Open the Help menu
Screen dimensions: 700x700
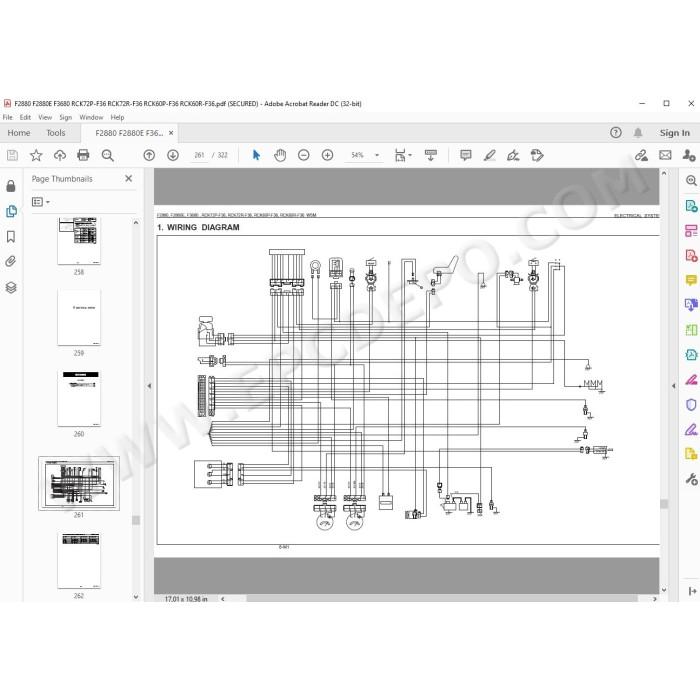pyautogui.click(x=117, y=117)
